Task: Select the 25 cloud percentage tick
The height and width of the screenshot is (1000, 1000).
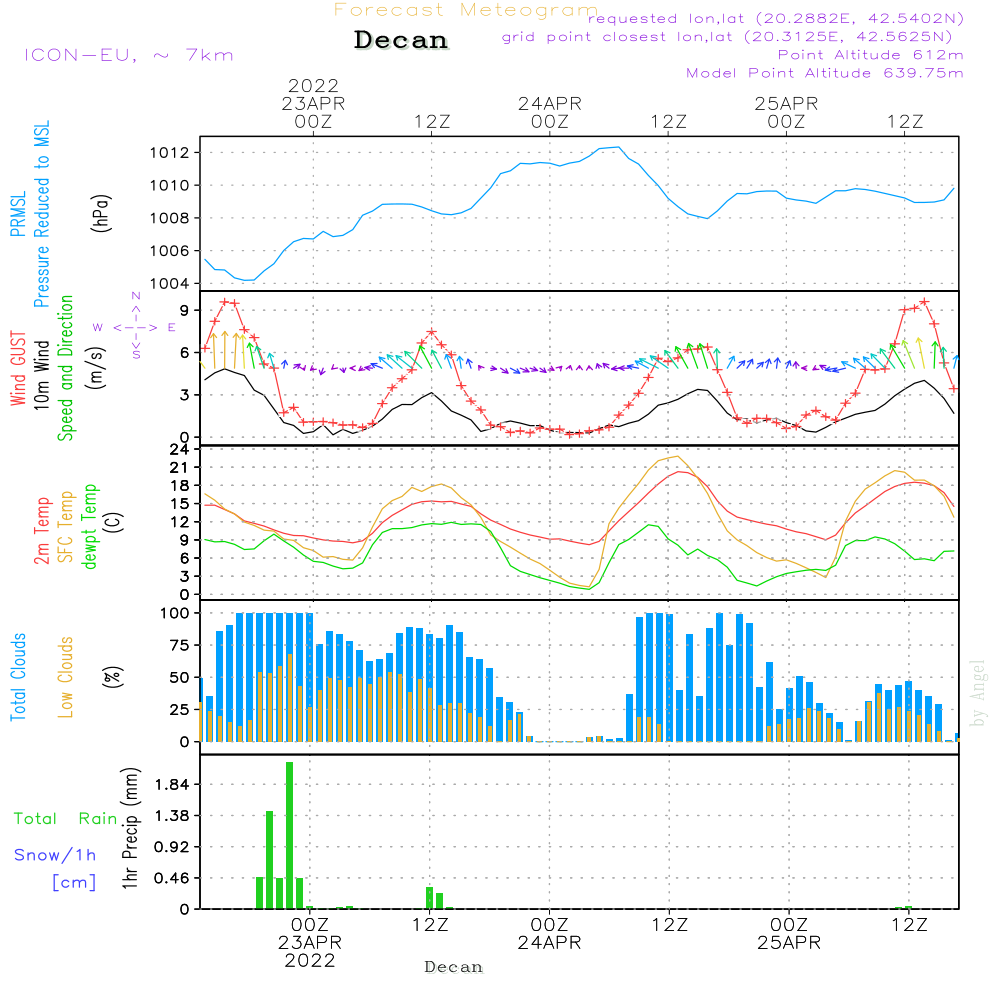Action: 179,710
